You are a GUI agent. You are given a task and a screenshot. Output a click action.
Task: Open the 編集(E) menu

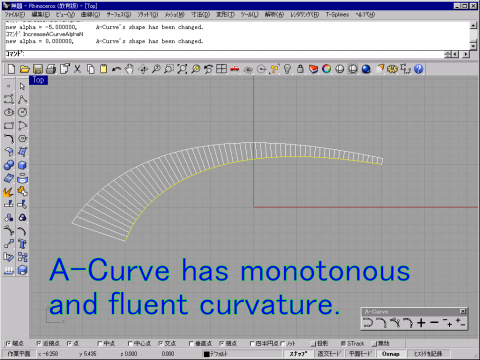(x=41, y=15)
